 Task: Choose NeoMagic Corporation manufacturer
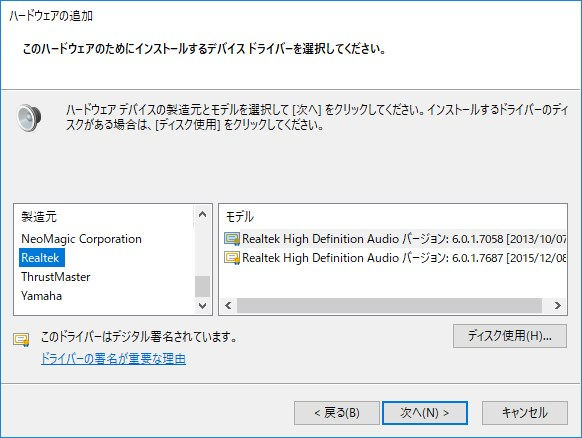pos(81,239)
